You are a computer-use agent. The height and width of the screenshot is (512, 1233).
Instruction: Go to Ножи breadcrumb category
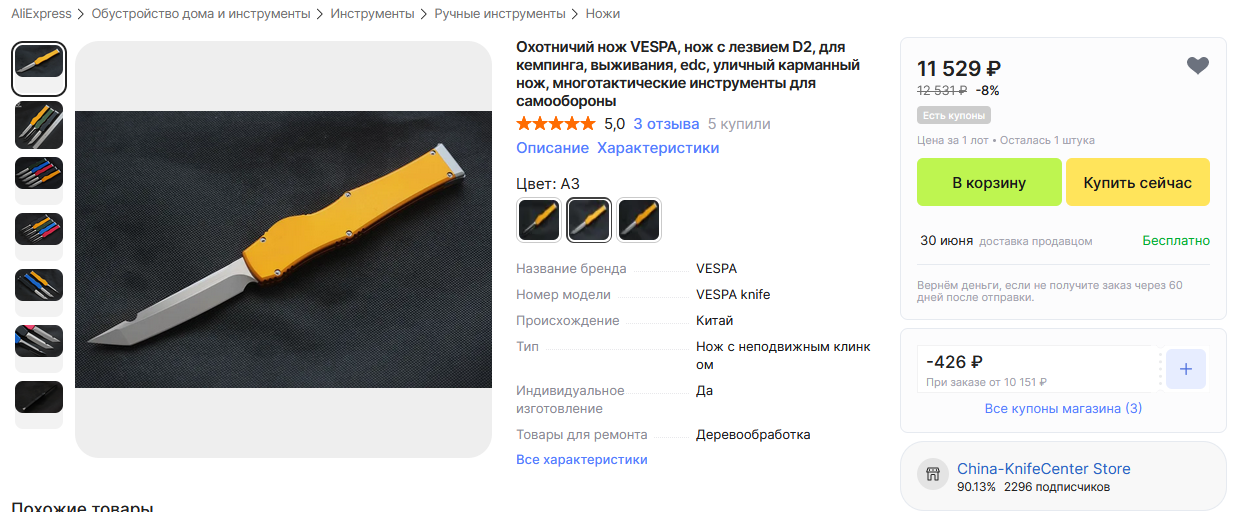coord(603,14)
